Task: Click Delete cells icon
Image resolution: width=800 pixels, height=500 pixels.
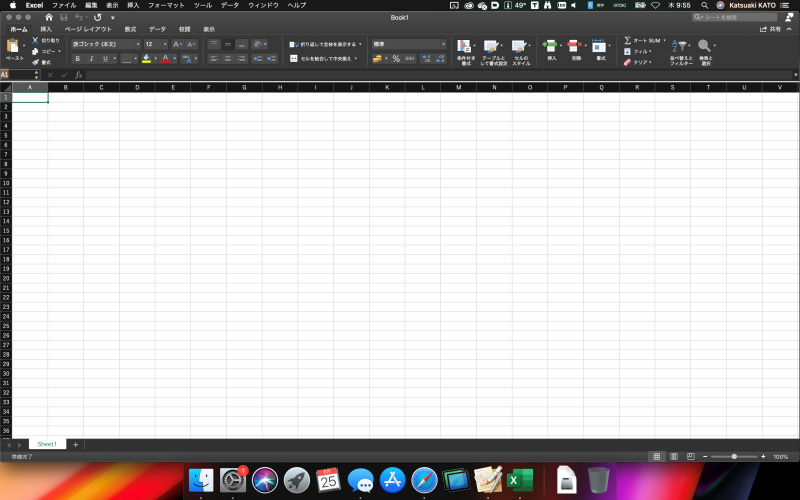Action: click(x=574, y=46)
